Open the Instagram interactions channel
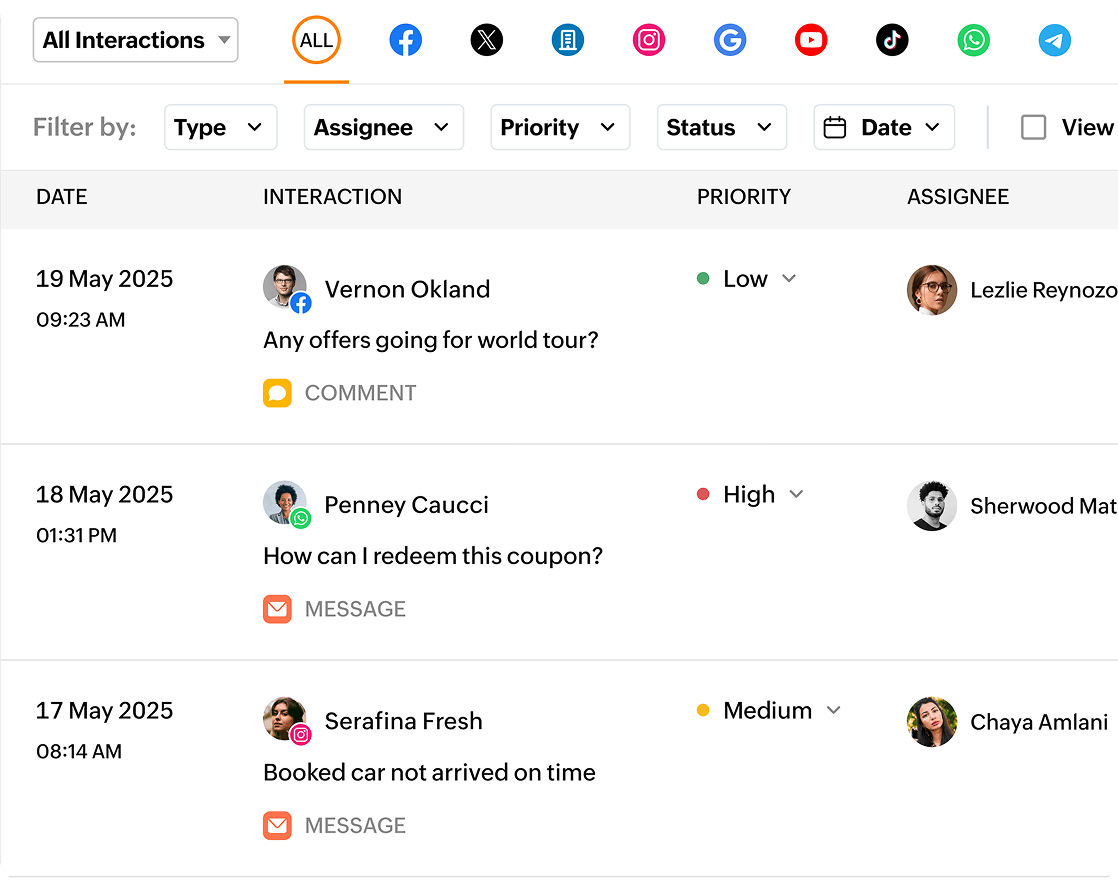The height and width of the screenshot is (880, 1118). 648,40
